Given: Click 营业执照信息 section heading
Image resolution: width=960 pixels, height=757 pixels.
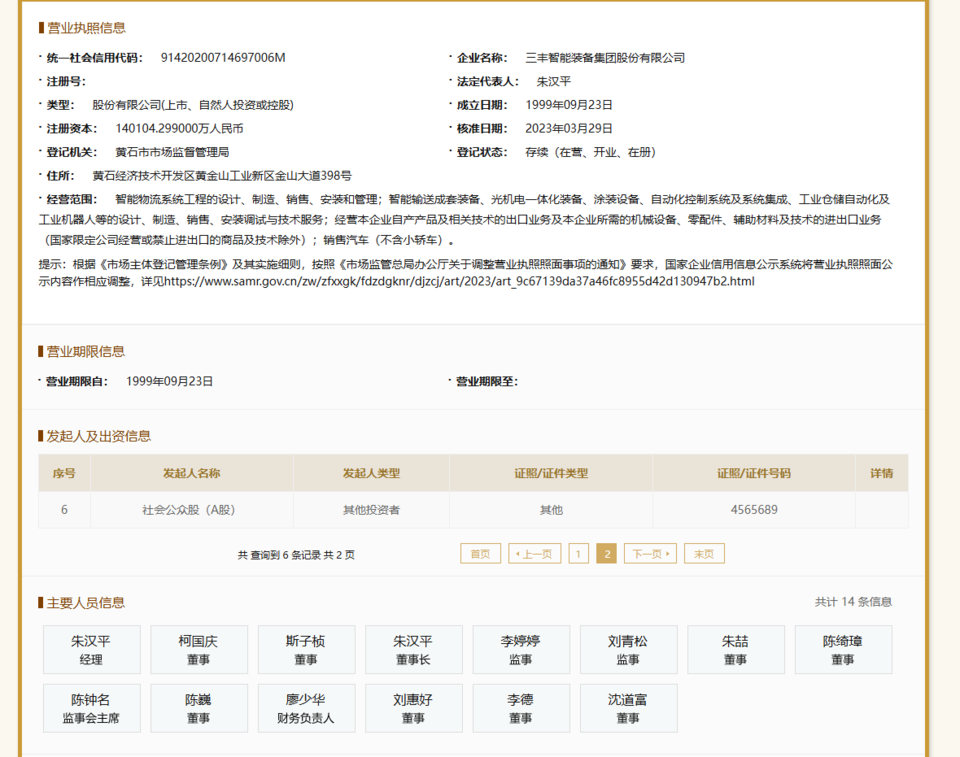Looking at the screenshot, I should click(x=86, y=28).
